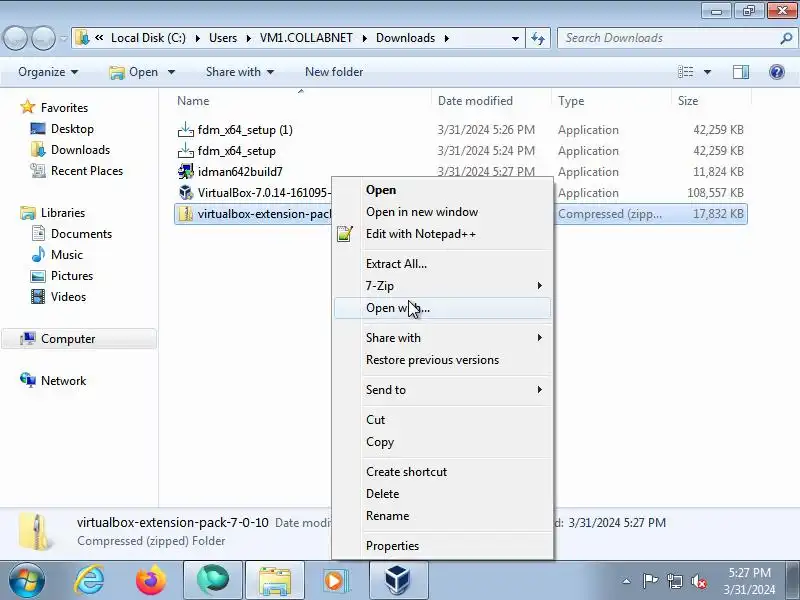Open Recent Places in the sidebar
The image size is (800, 600).
87,171
